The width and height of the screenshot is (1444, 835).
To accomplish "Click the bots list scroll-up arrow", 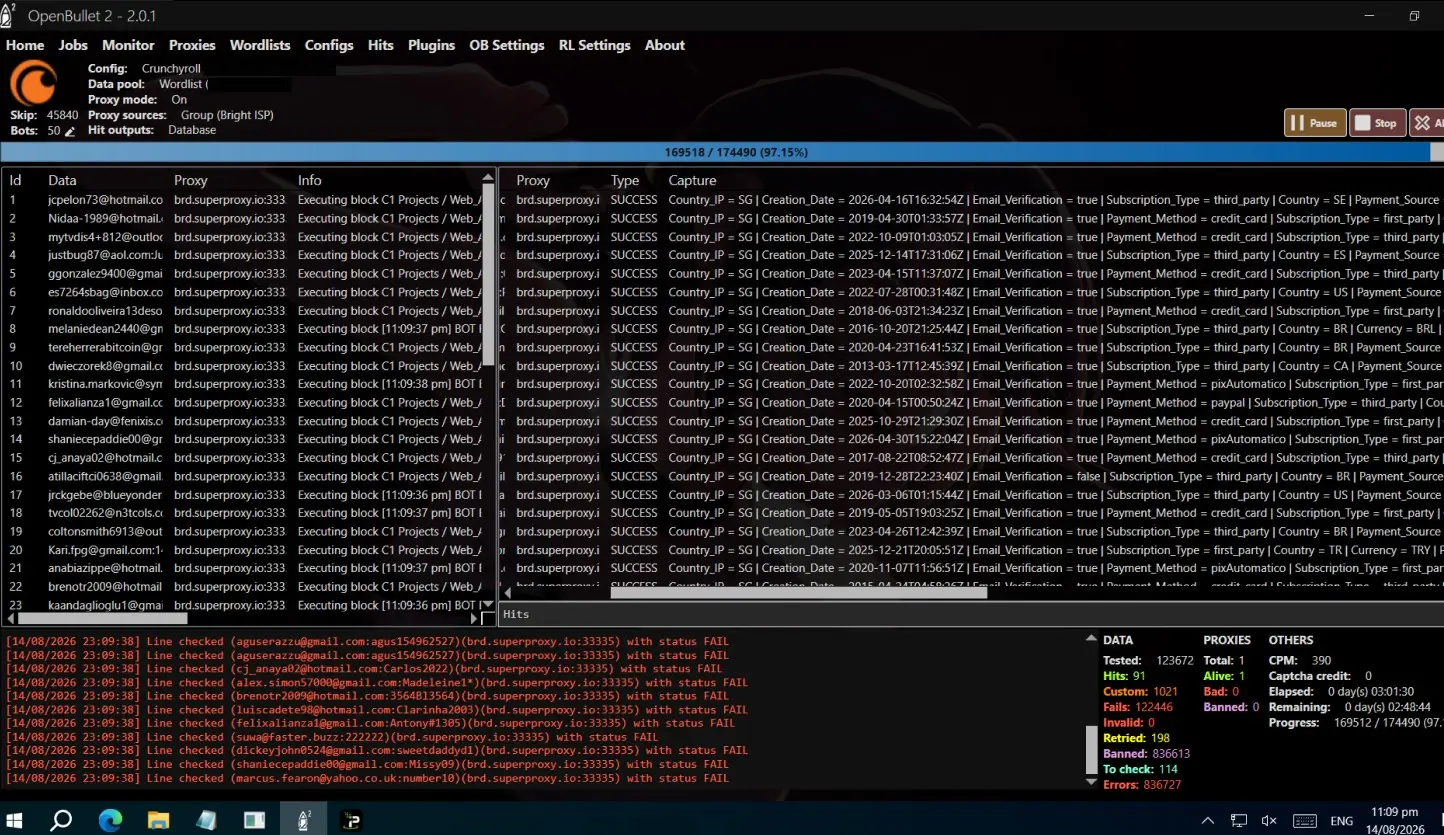I will [489, 176].
